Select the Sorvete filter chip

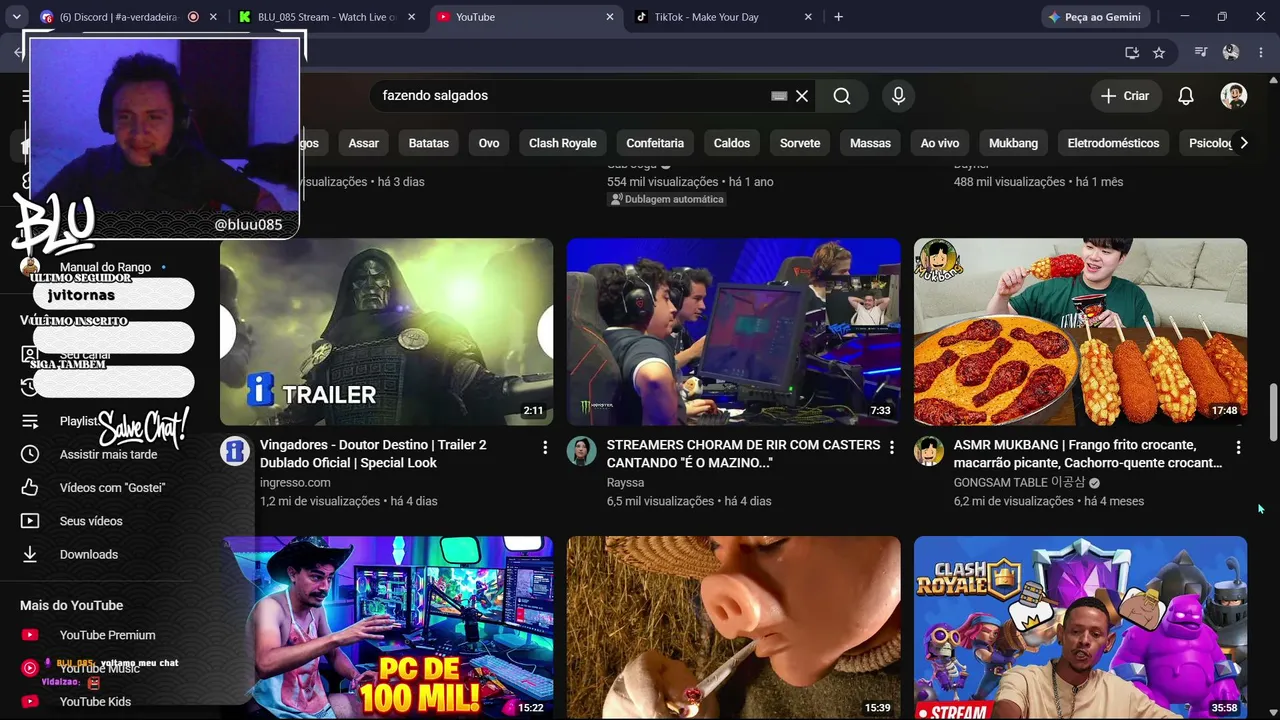pos(800,143)
